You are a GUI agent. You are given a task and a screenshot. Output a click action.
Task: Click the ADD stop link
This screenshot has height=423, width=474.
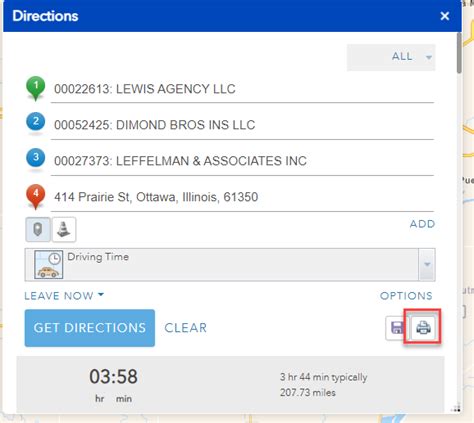click(422, 224)
